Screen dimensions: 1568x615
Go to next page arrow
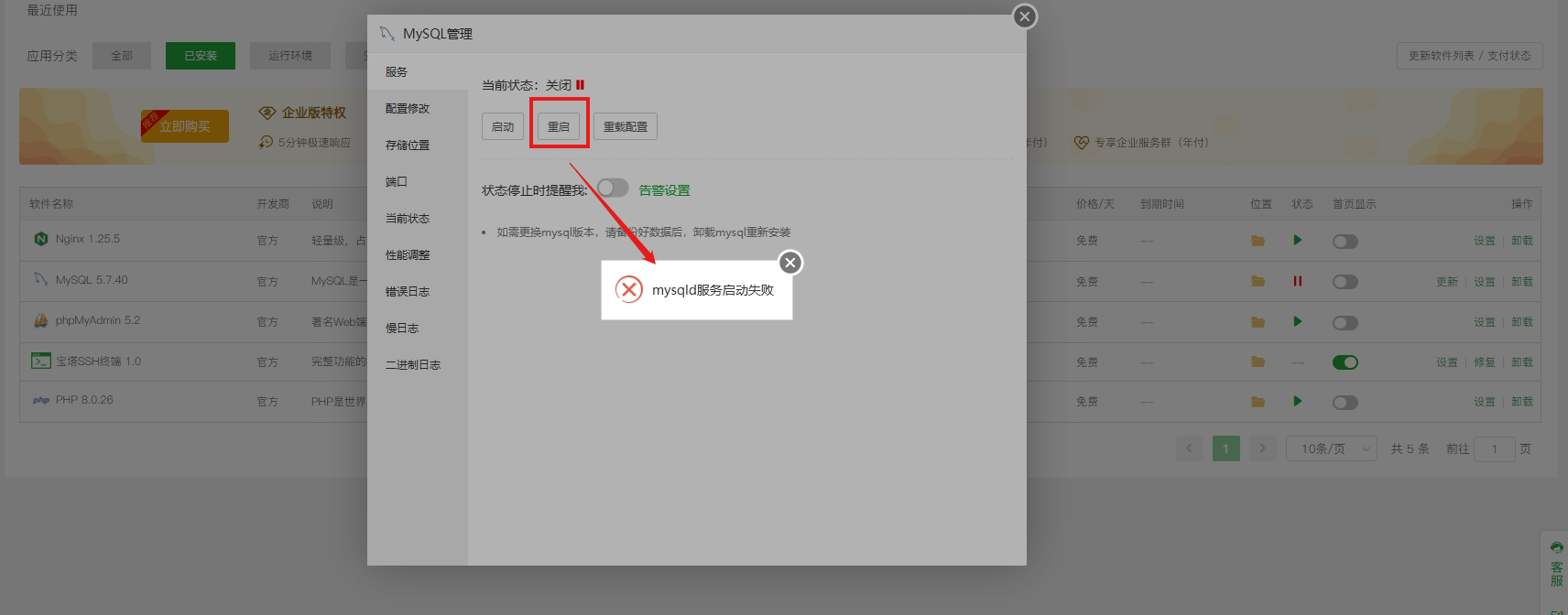1262,448
